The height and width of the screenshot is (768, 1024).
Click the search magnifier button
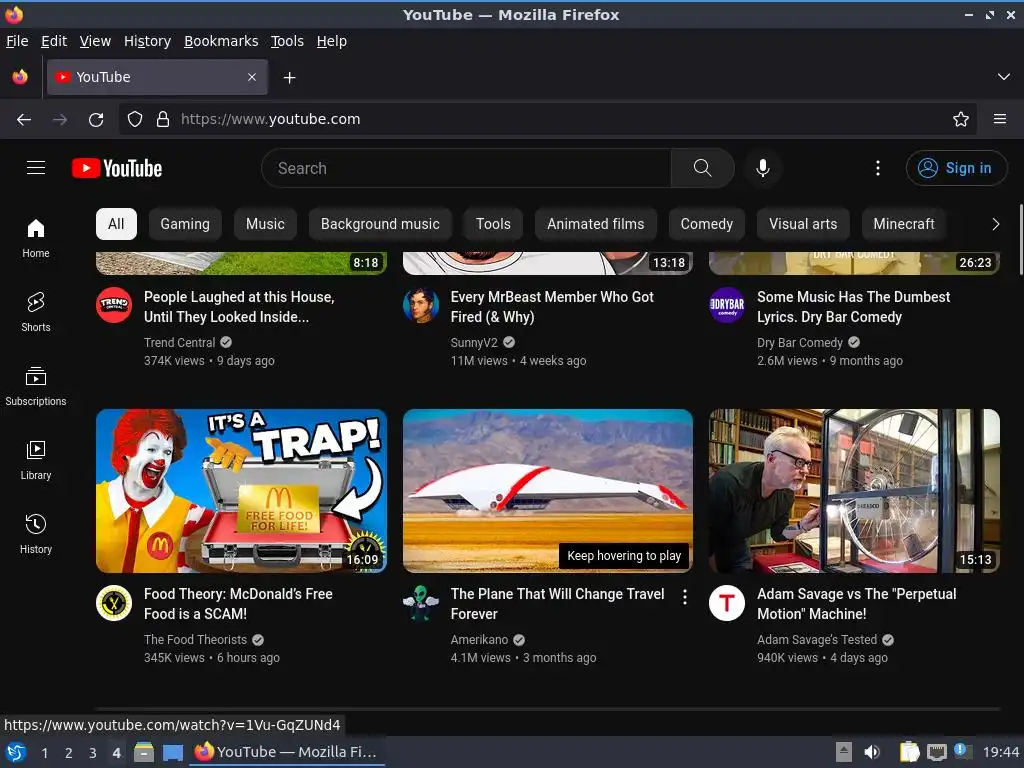pos(702,168)
